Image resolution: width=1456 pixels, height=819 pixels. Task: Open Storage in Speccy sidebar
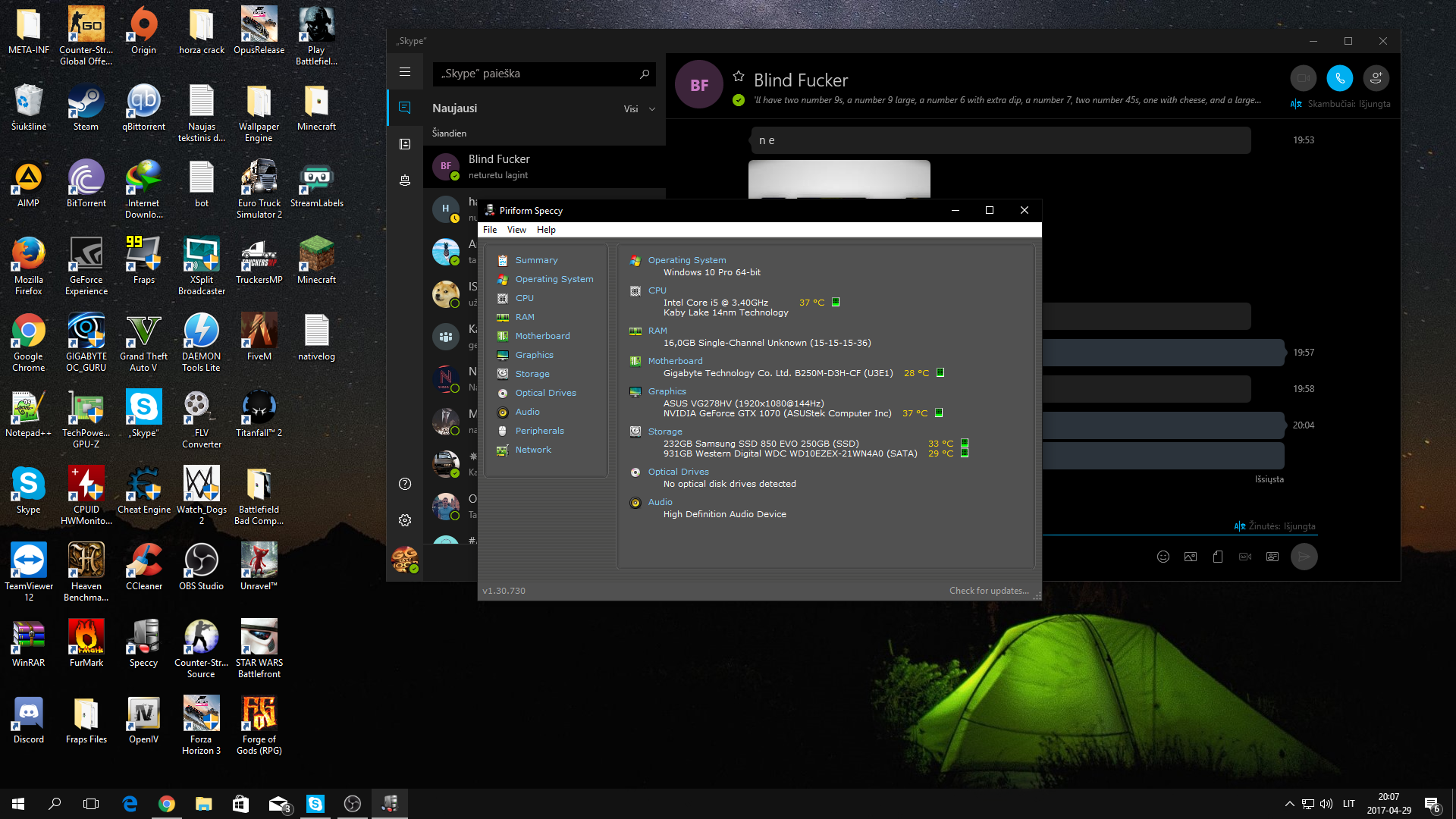(532, 374)
